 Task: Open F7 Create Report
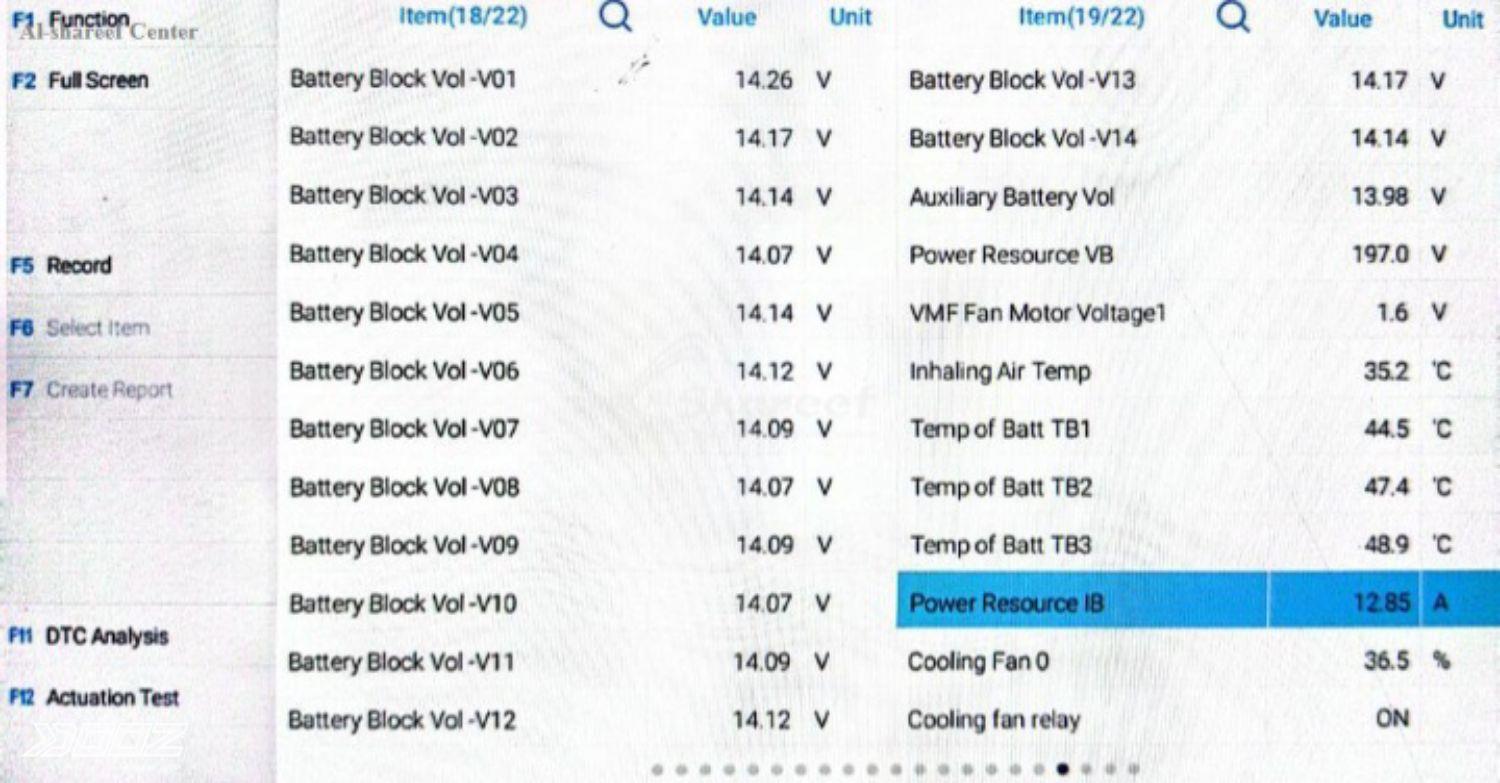(90, 390)
